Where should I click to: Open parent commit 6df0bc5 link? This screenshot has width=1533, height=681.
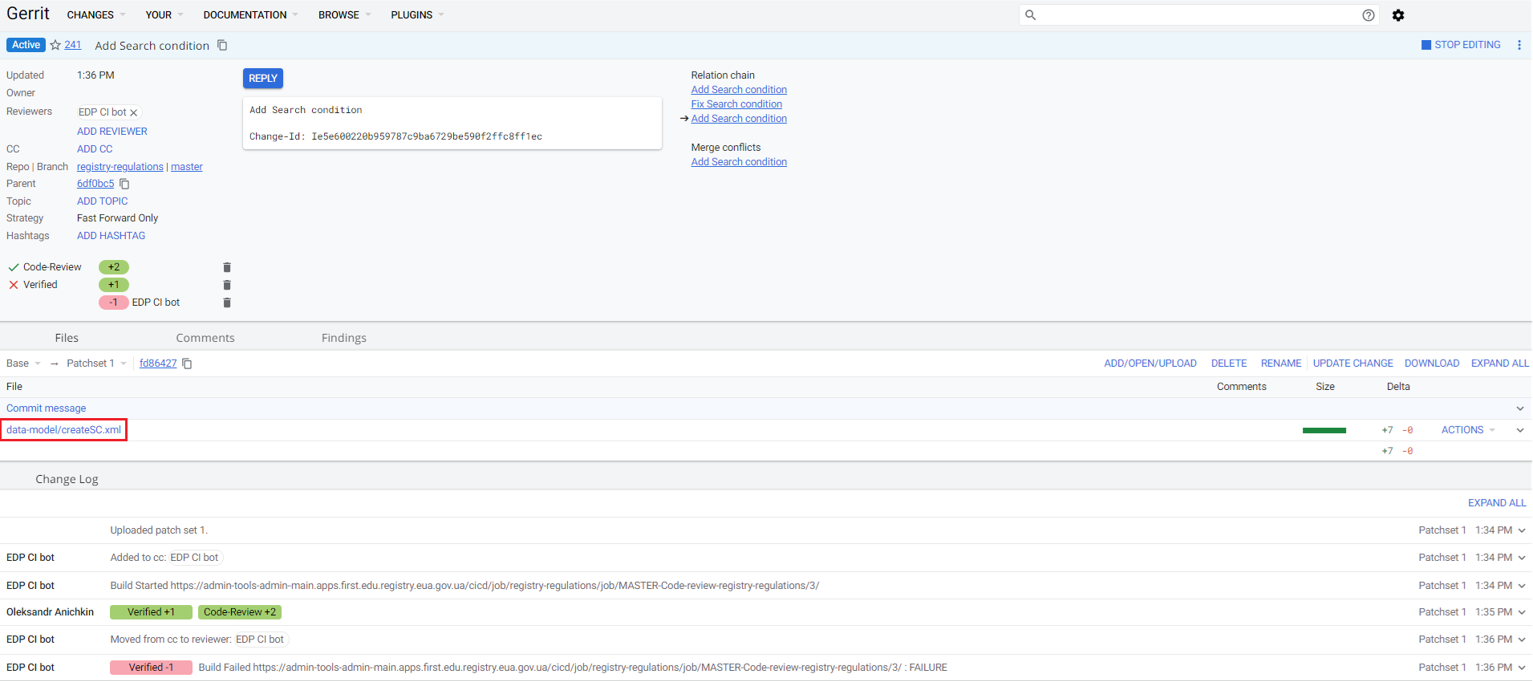click(95, 184)
